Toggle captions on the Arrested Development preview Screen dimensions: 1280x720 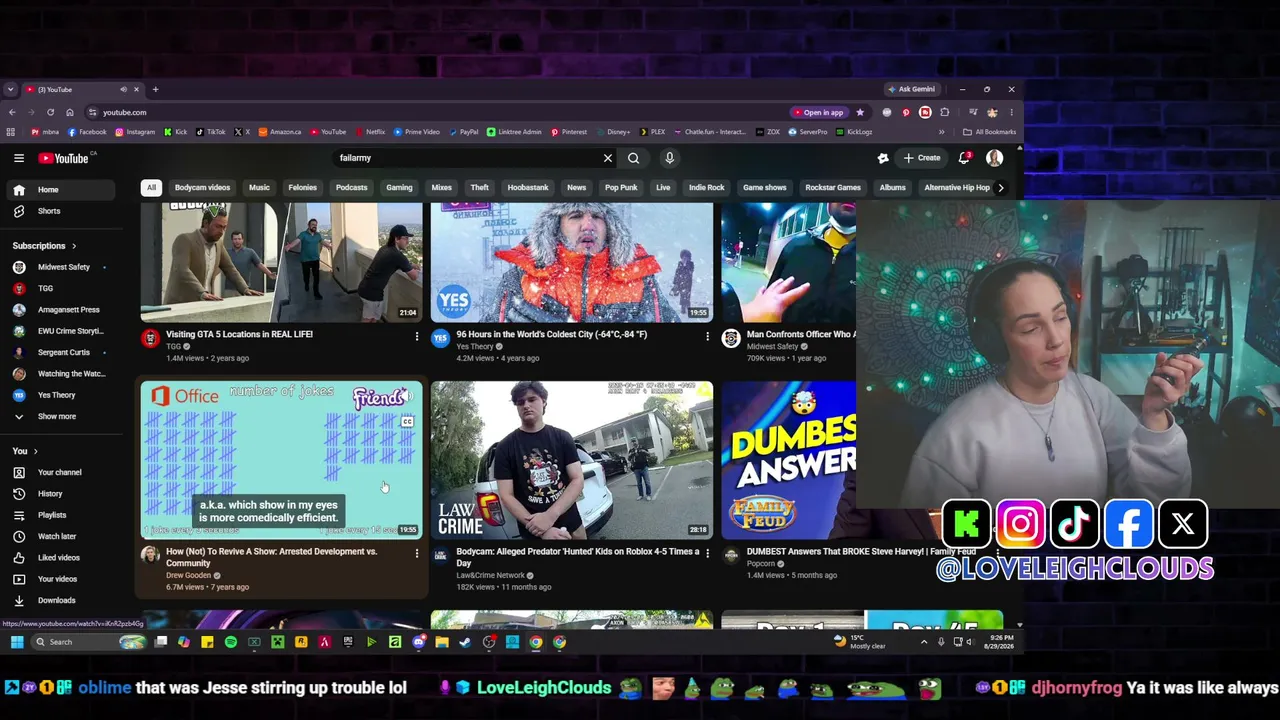tap(407, 422)
